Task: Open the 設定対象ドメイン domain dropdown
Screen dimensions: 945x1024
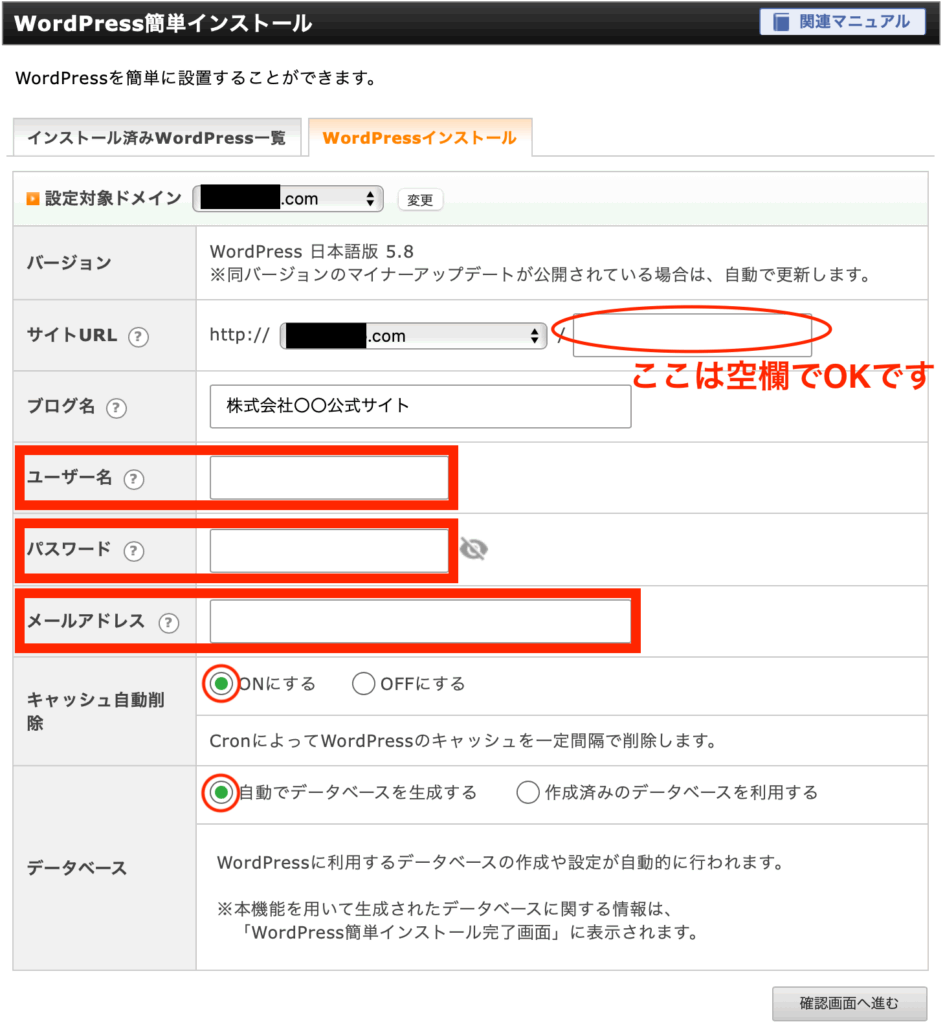Action: click(288, 199)
